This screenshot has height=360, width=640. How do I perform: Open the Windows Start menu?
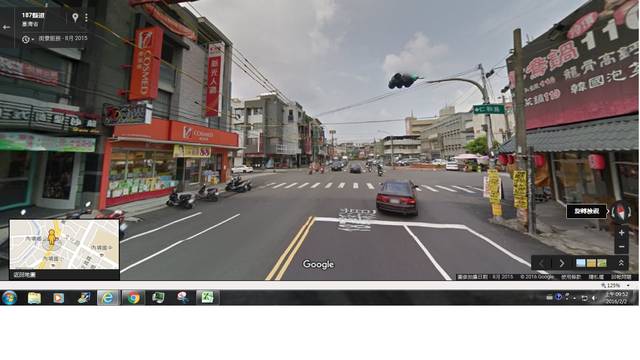point(9,298)
